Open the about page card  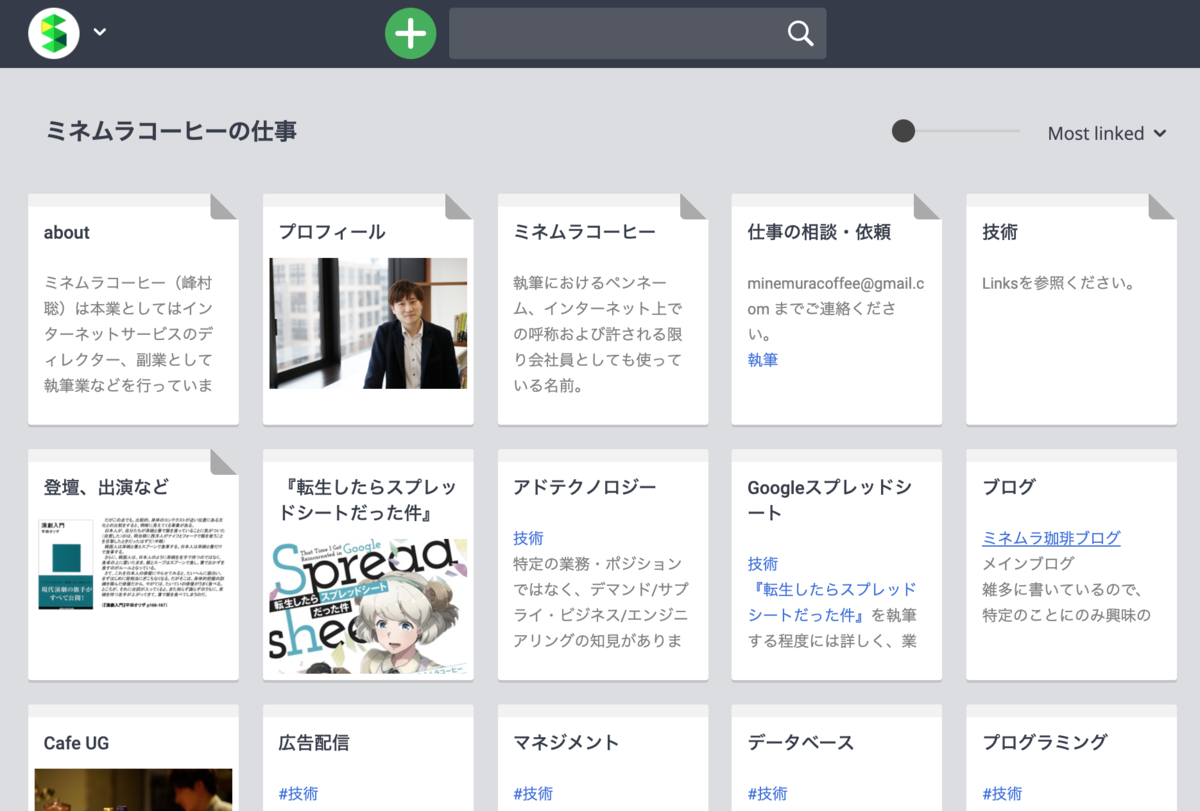point(133,309)
